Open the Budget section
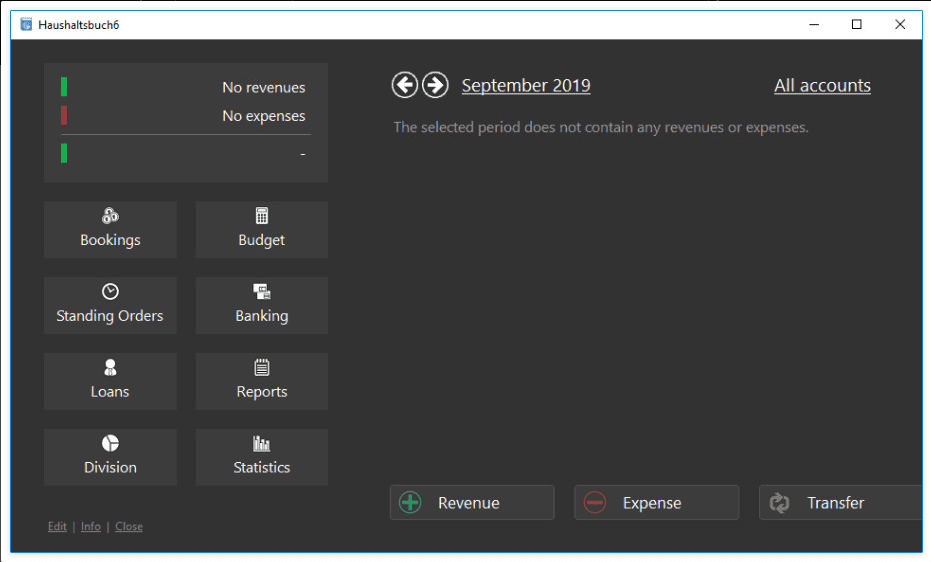 [x=262, y=230]
